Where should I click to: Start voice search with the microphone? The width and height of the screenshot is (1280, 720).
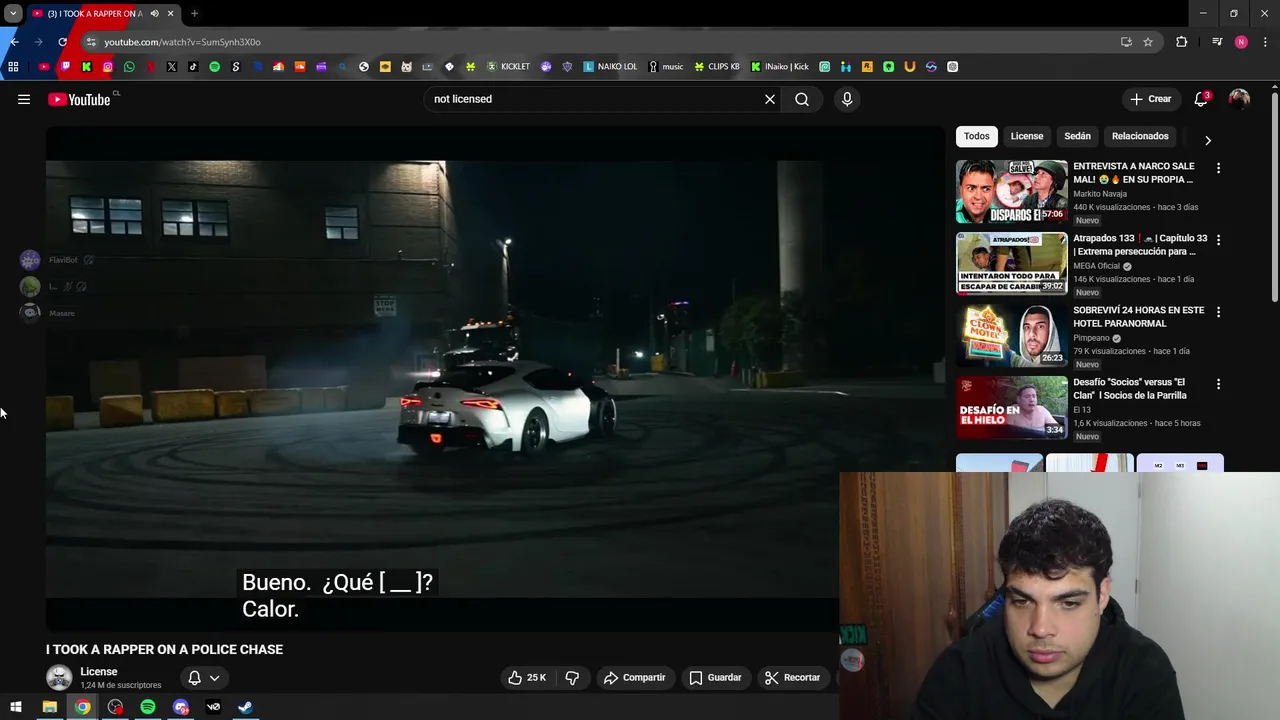click(x=847, y=99)
